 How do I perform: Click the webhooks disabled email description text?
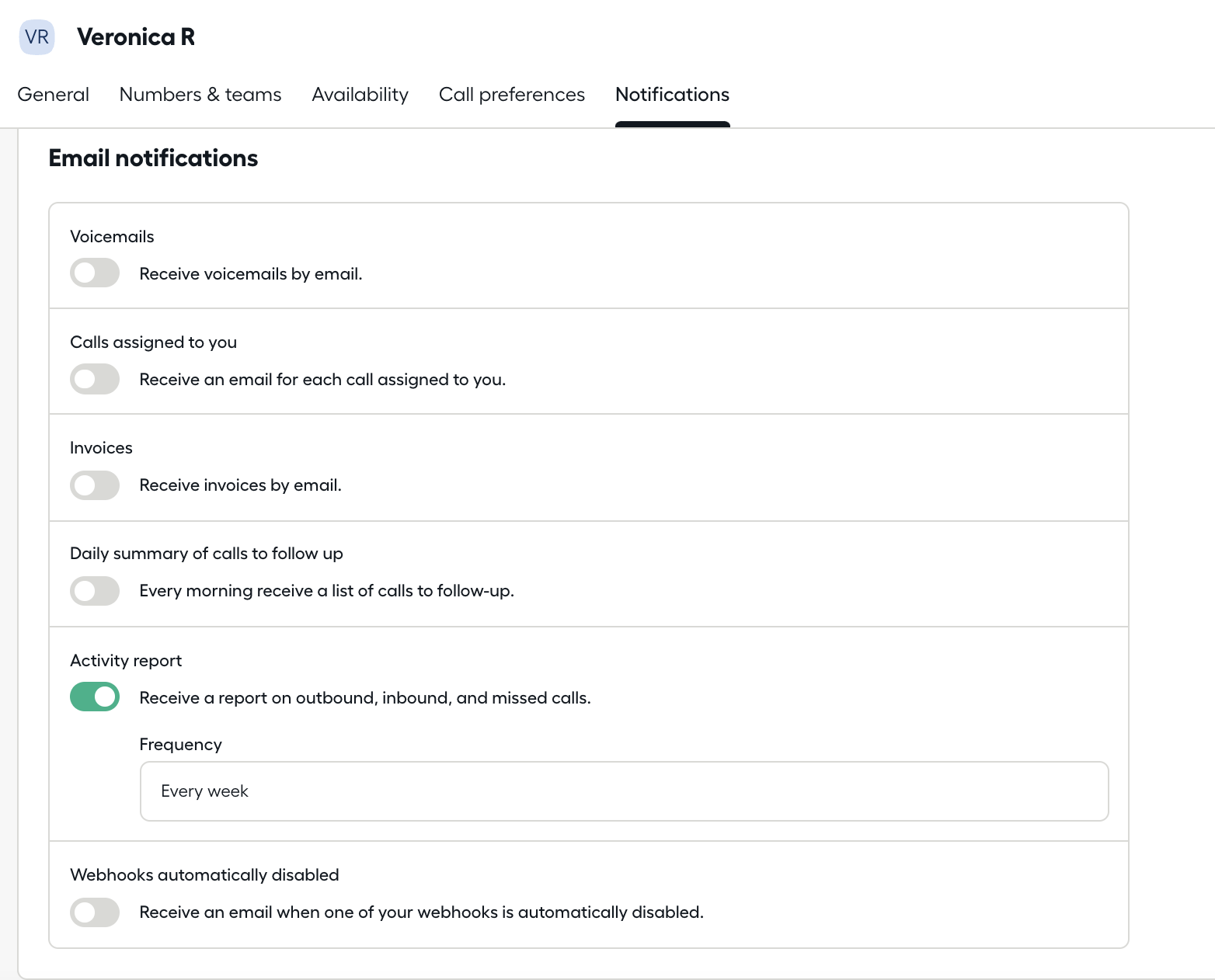click(x=421, y=912)
